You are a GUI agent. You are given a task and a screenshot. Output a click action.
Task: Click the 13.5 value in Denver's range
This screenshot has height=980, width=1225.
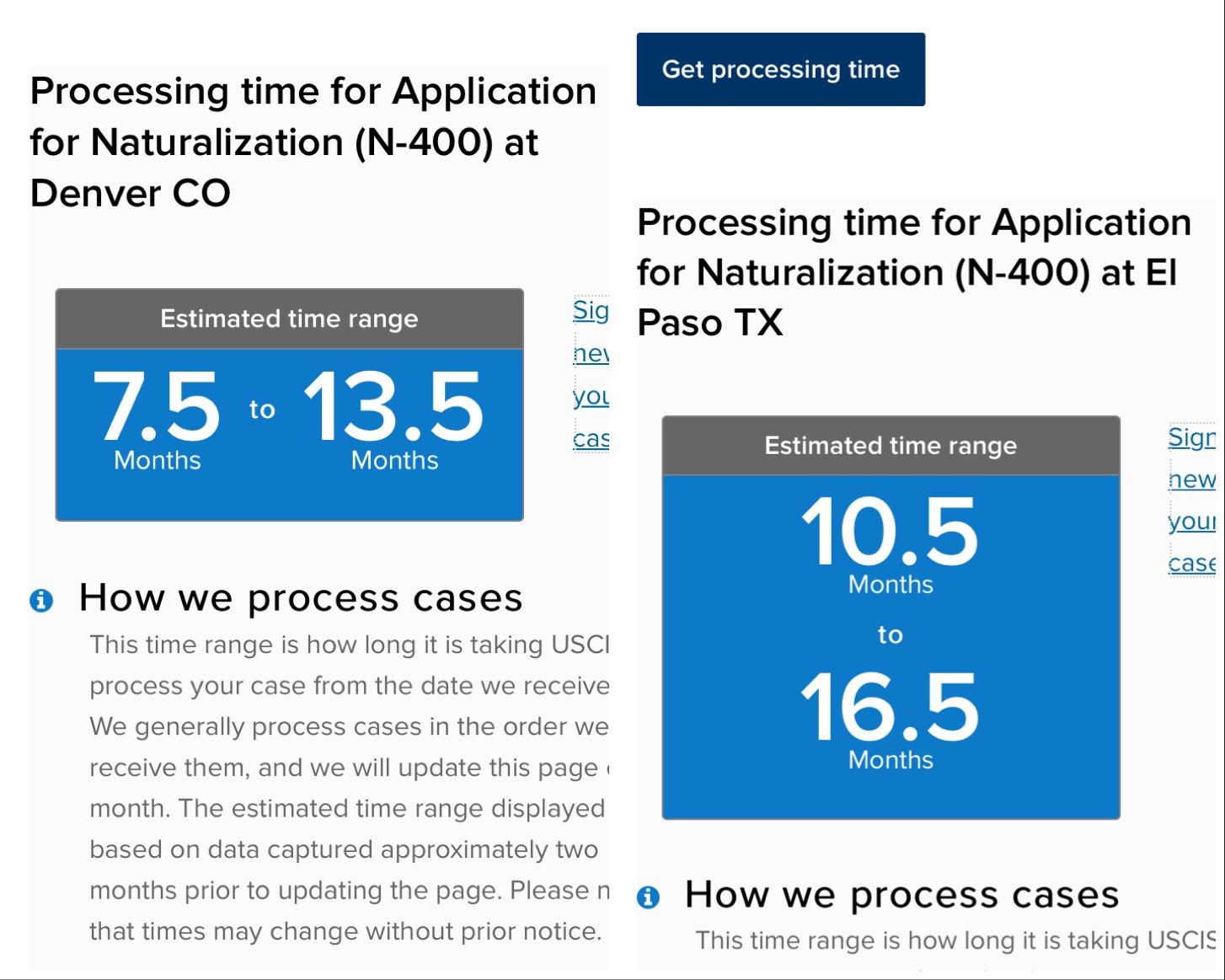point(394,408)
